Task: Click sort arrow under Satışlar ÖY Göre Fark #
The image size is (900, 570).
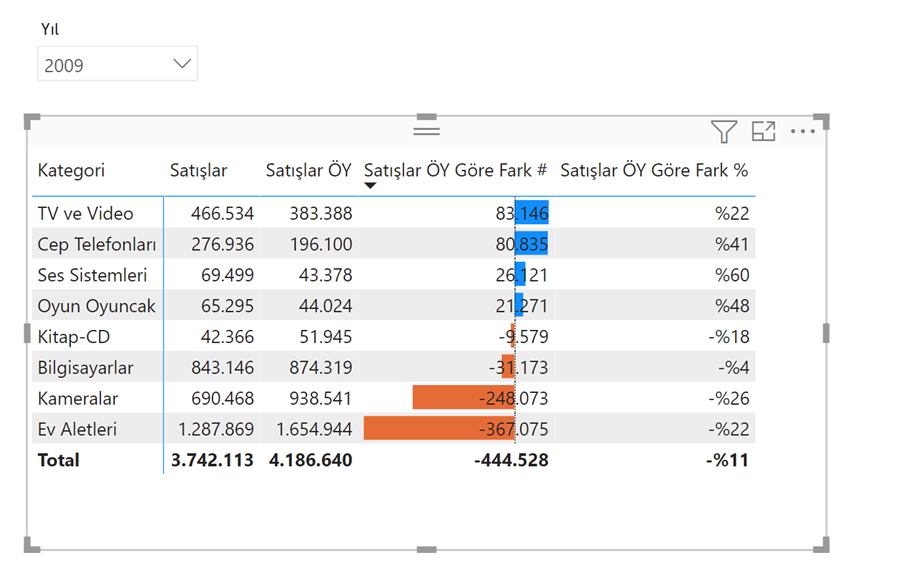Action: pyautogui.click(x=370, y=185)
